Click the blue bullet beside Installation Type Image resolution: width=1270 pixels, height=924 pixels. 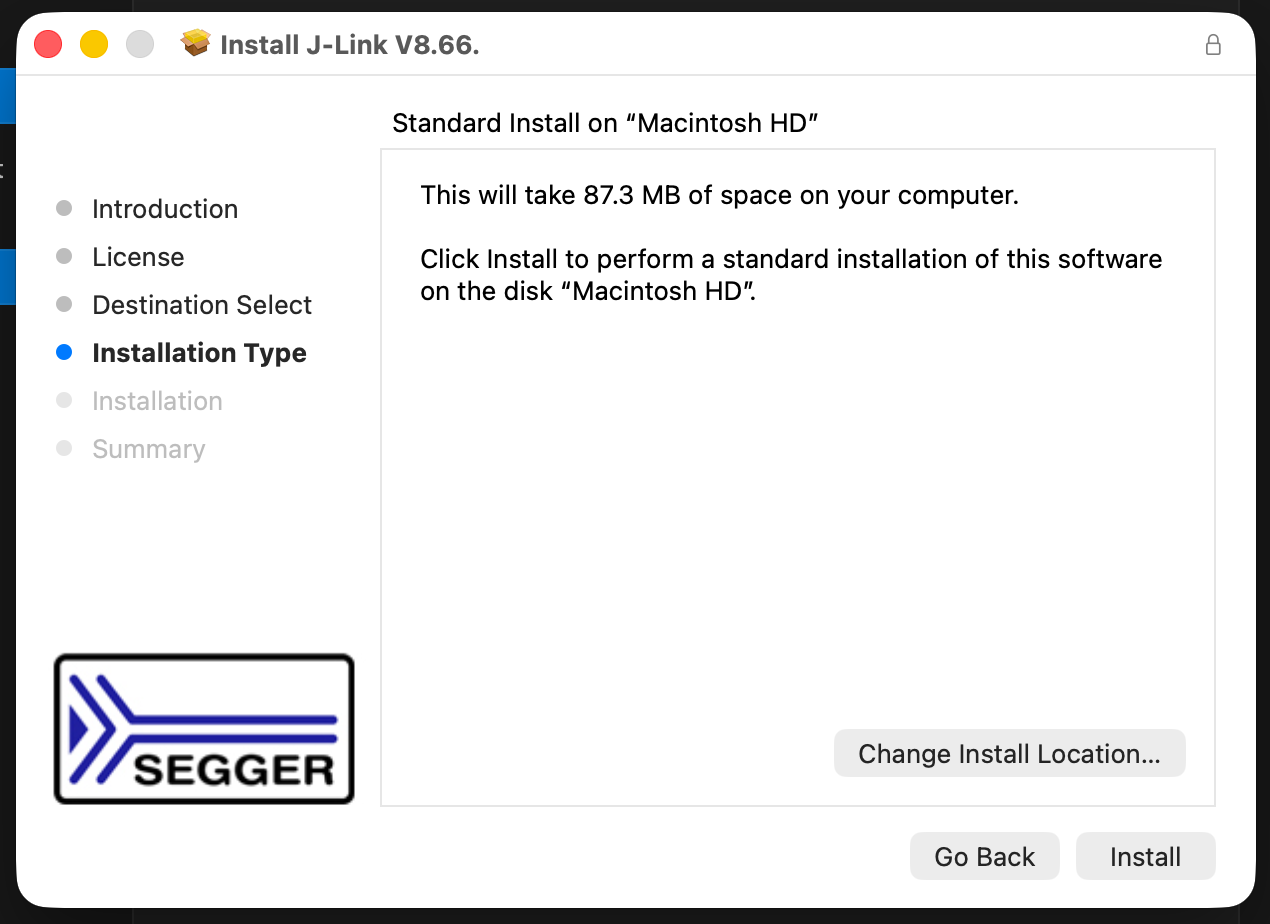pyautogui.click(x=64, y=353)
